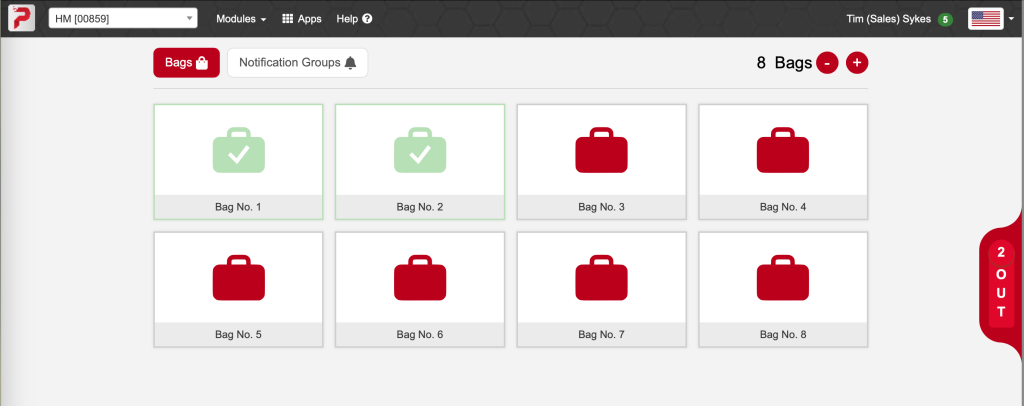Click the Tim (Sales) Sykes user name

tap(888, 19)
